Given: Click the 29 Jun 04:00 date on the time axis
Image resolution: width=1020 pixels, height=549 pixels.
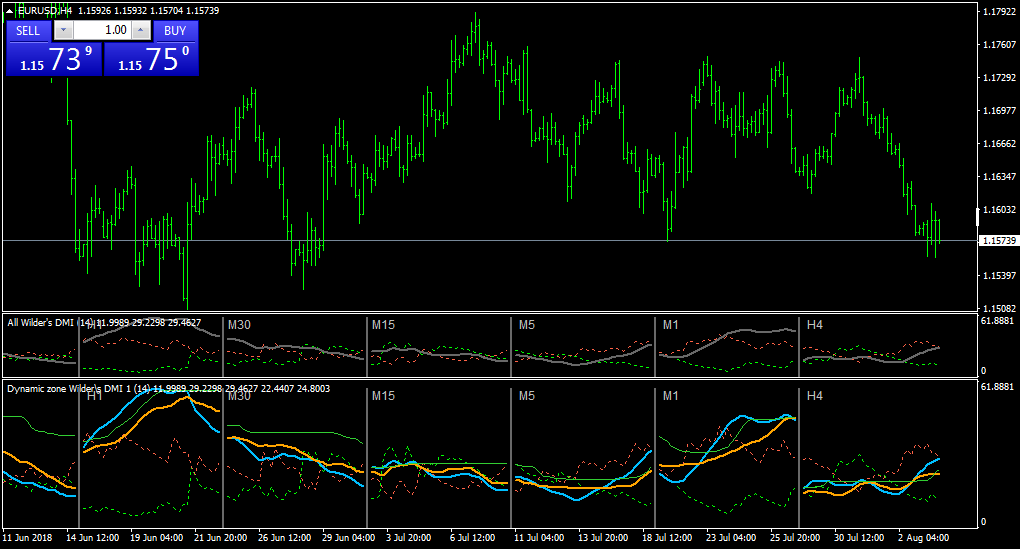Looking at the screenshot, I should click(349, 538).
